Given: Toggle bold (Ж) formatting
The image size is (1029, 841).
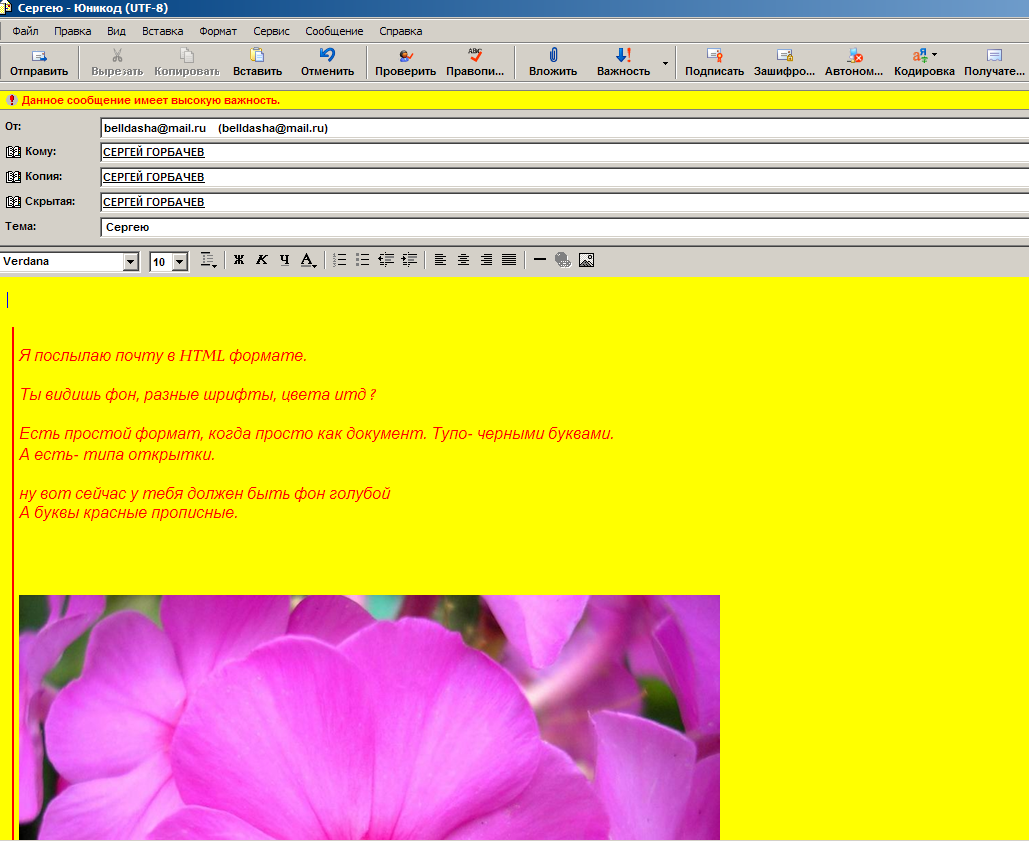Looking at the screenshot, I should pos(239,260).
